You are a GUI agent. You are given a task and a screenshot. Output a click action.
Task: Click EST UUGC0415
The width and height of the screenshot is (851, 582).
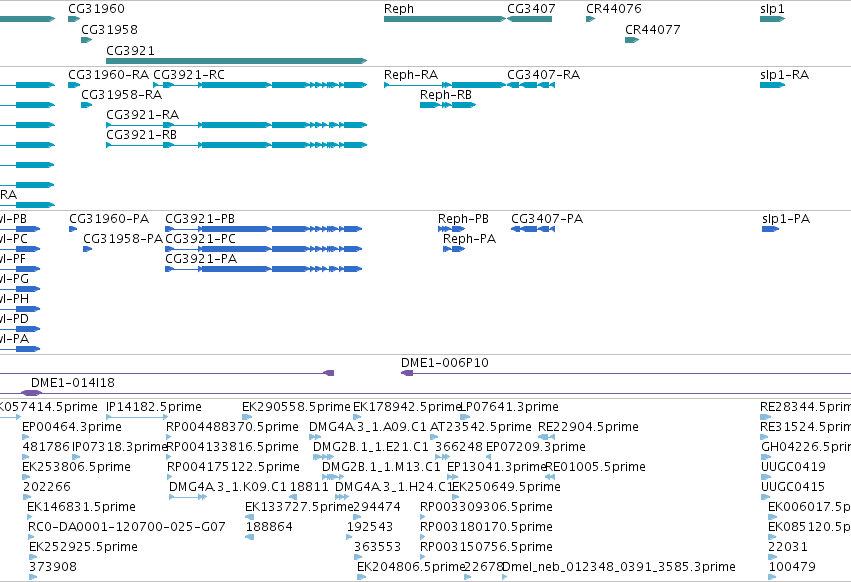(x=765, y=497)
